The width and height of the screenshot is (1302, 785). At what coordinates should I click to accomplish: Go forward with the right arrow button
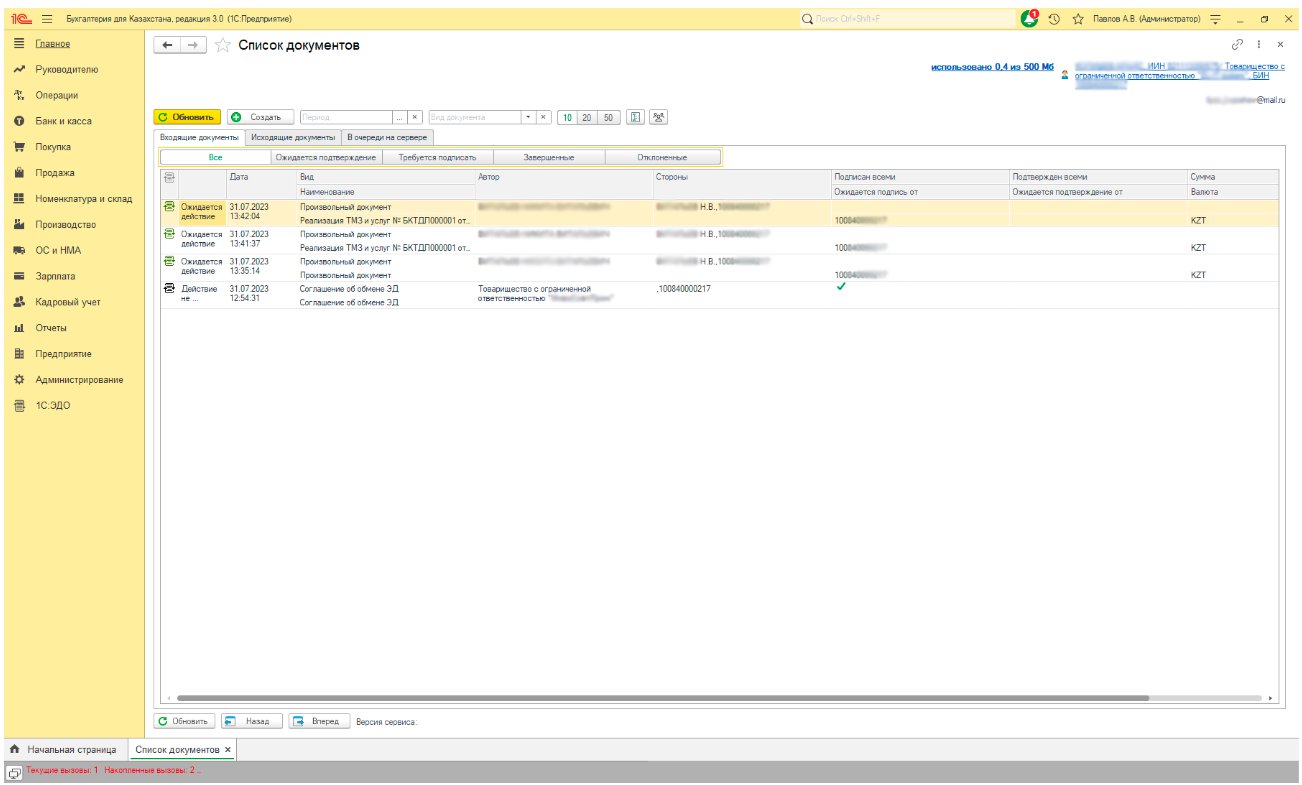pyautogui.click(x=193, y=46)
